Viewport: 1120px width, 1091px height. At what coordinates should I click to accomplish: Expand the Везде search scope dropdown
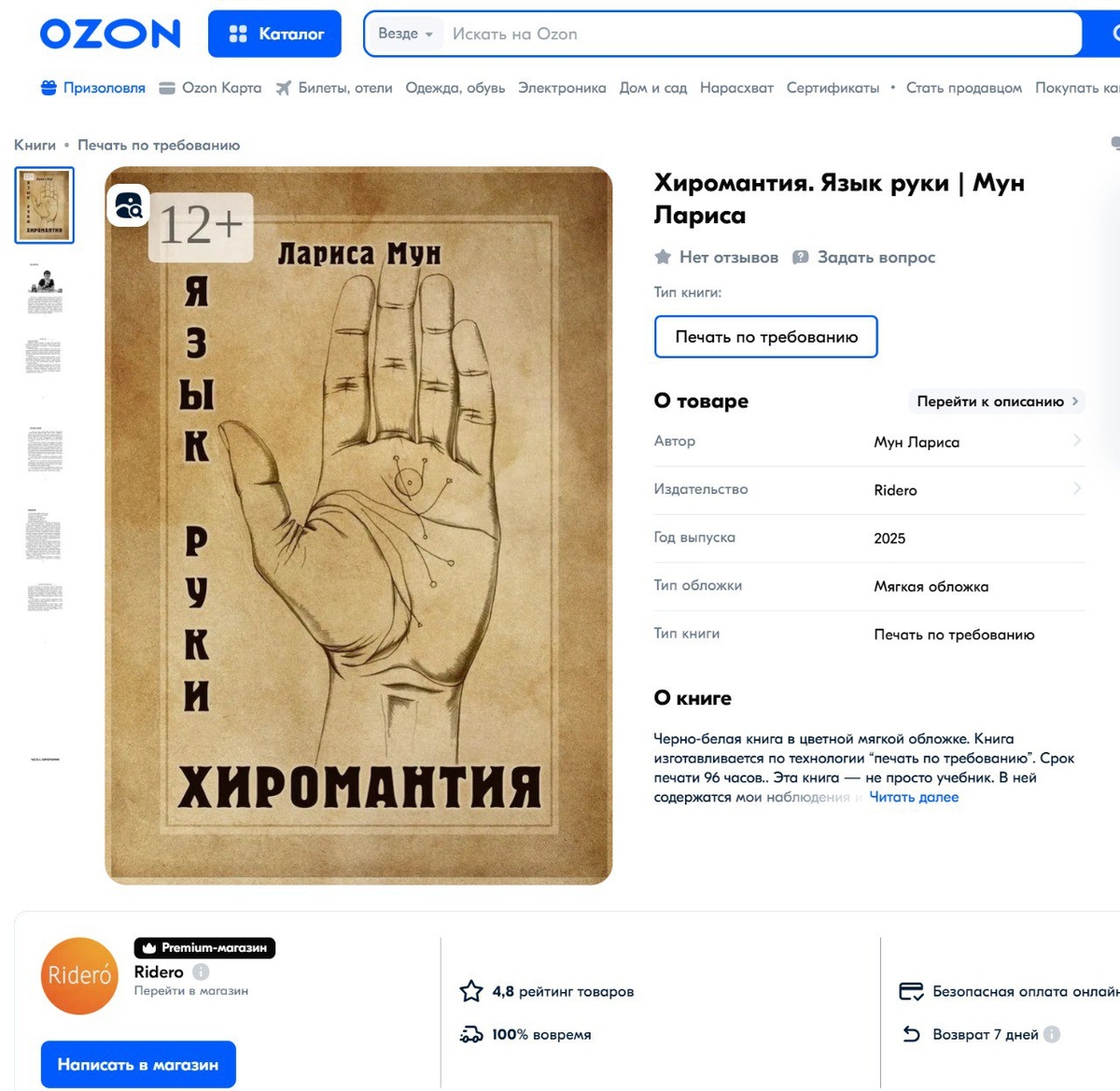tap(405, 34)
